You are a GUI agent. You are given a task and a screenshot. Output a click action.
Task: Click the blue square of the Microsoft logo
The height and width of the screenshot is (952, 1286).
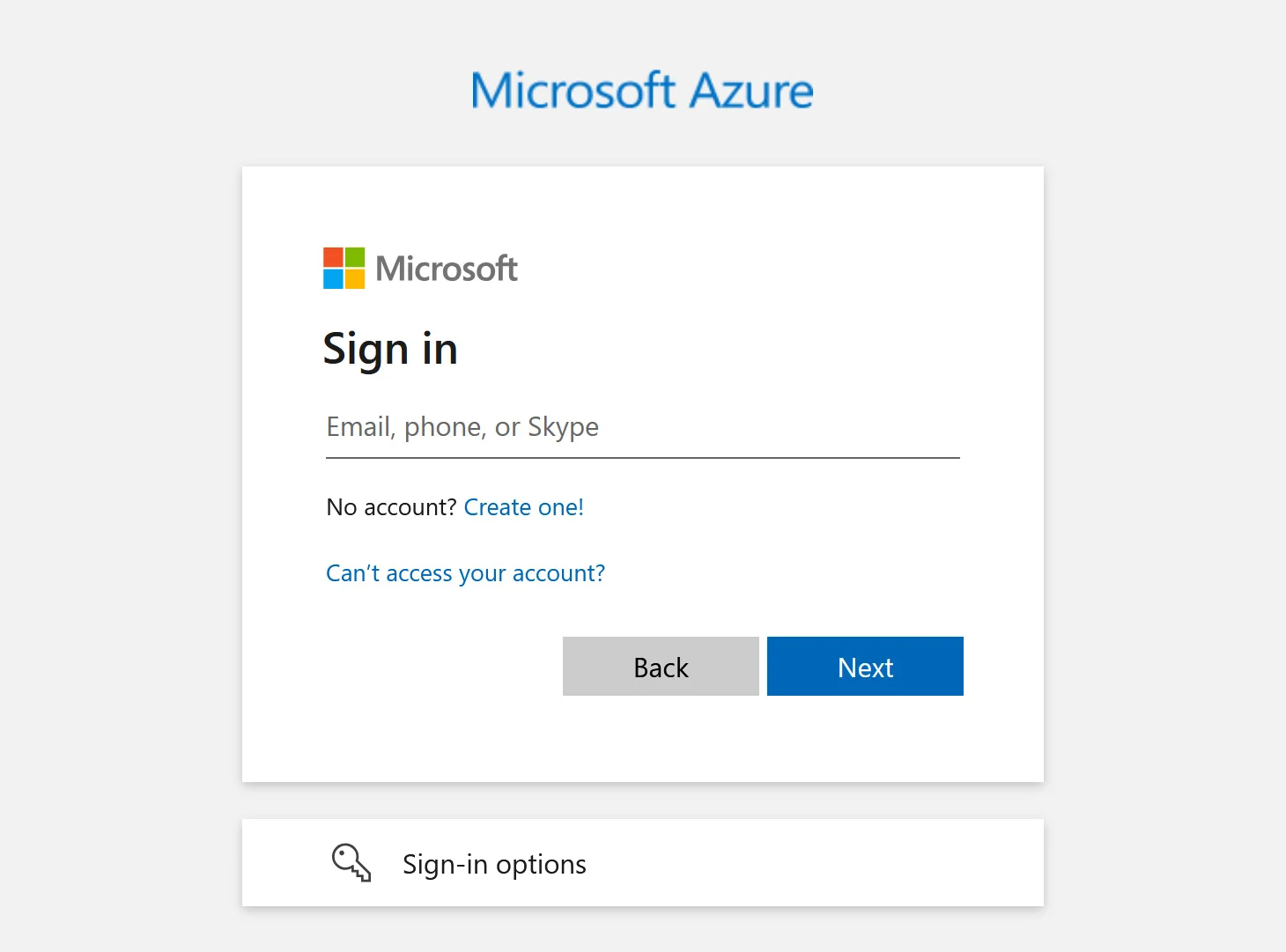point(333,279)
